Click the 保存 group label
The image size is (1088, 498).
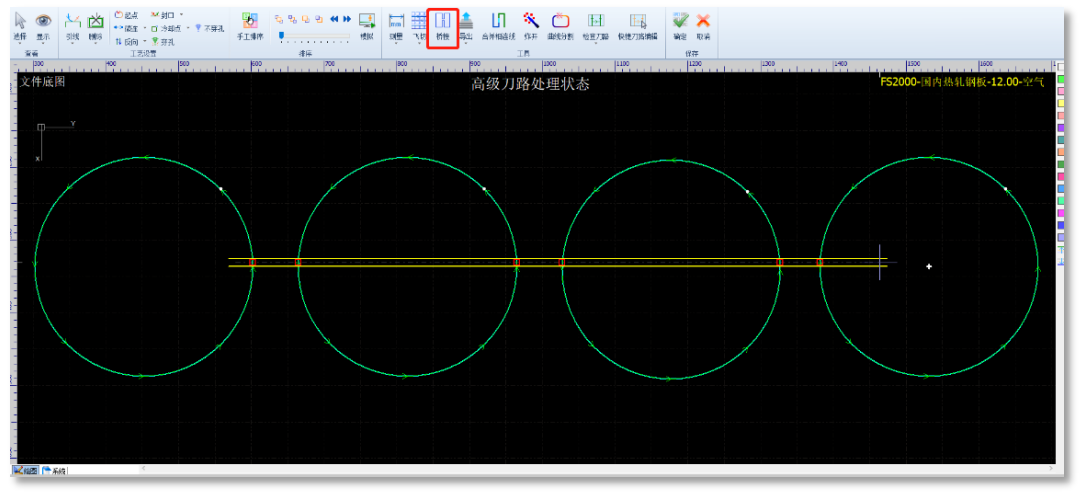point(691,53)
